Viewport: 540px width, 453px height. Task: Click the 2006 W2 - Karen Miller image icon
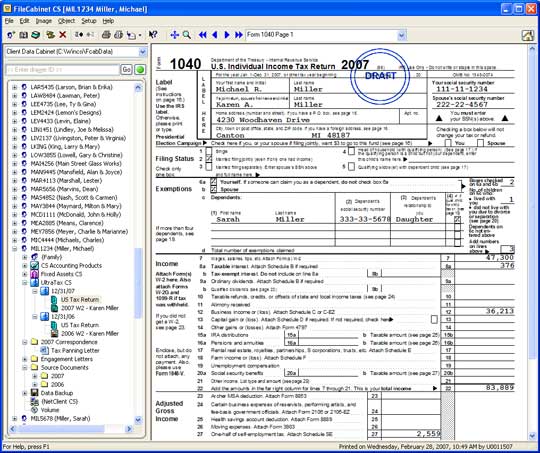pos(54,333)
